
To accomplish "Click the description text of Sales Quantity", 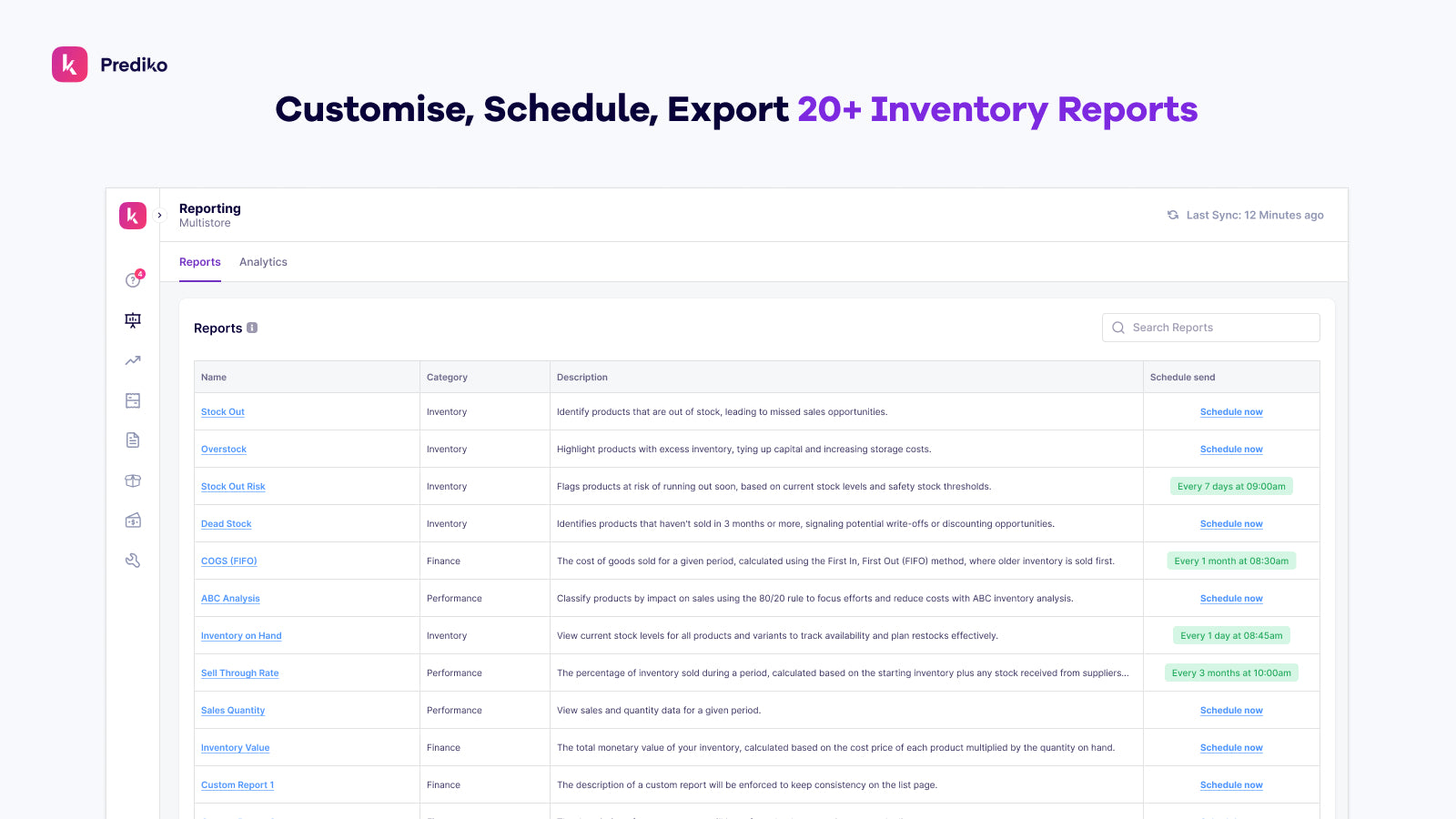I will [x=659, y=711].
